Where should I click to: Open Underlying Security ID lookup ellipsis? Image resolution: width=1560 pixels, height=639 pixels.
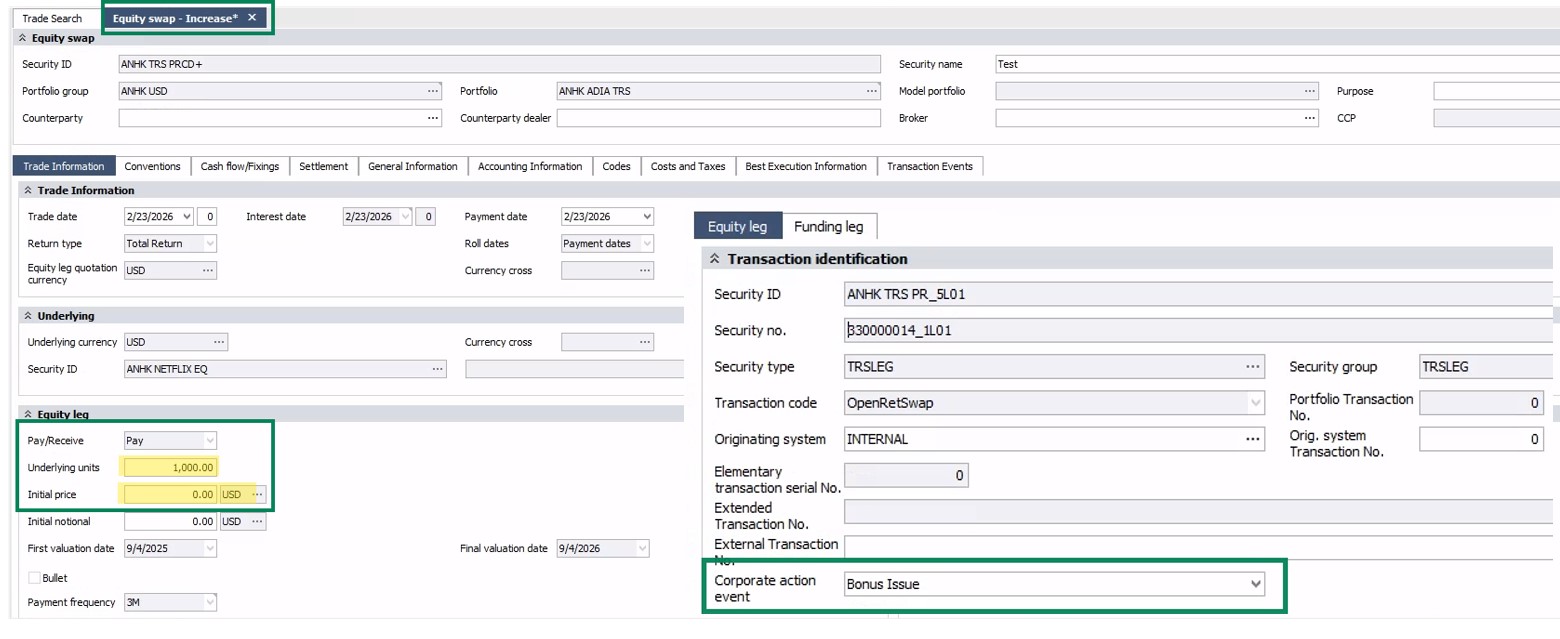pos(437,369)
